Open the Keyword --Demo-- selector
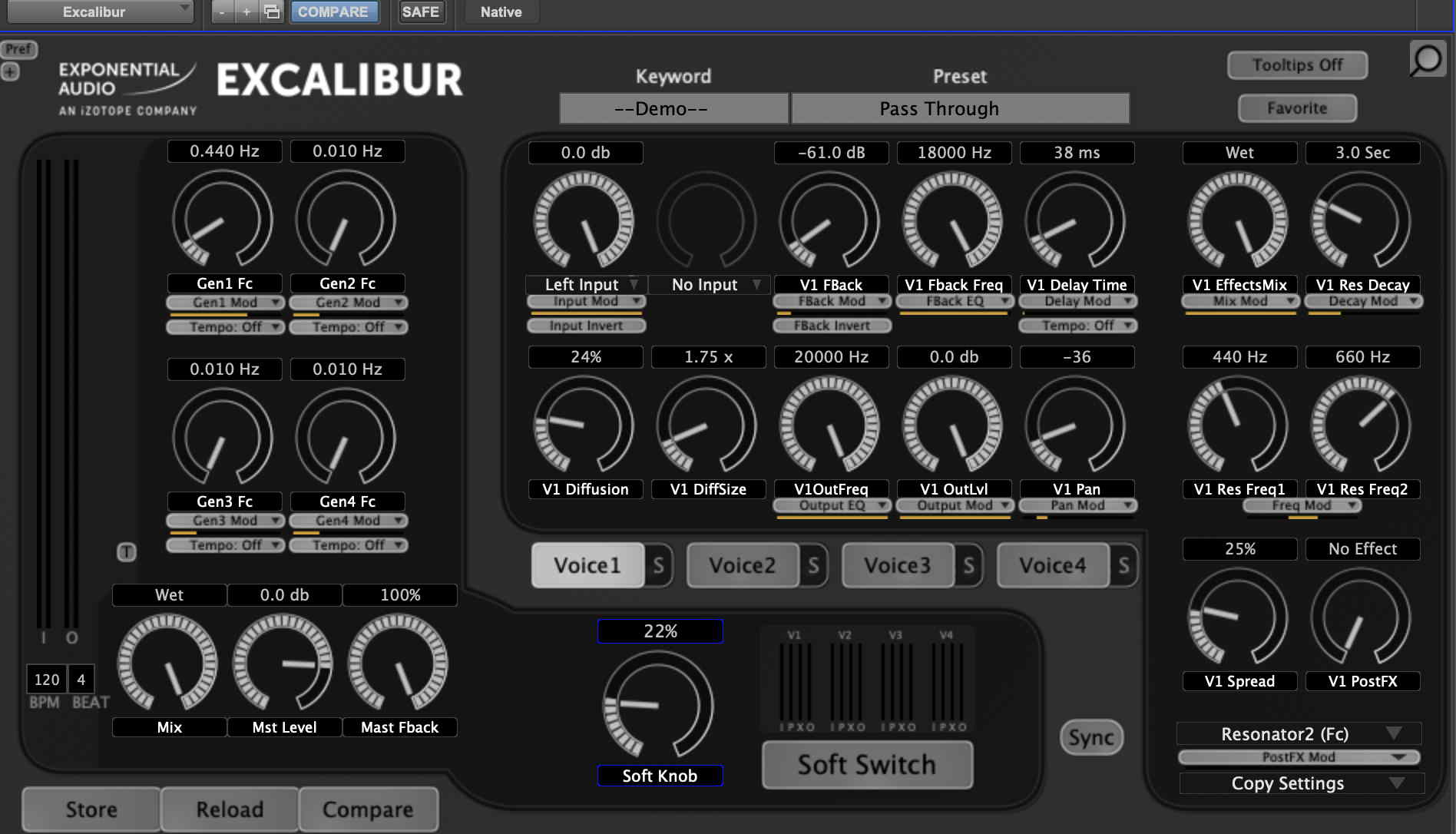Screen dimensions: 1456x834 [x=673, y=108]
